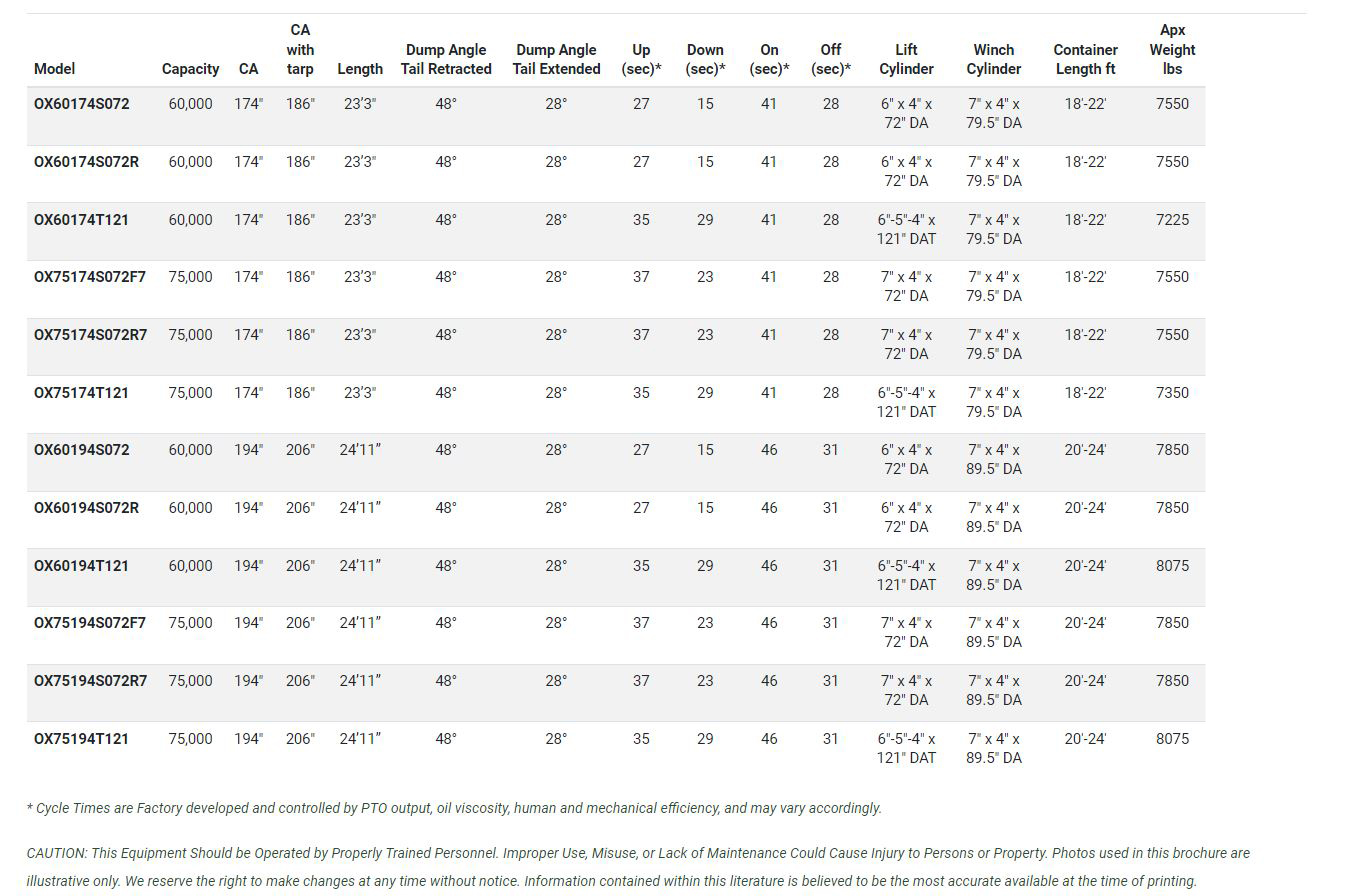This screenshot has height=896, width=1346.
Task: Select the Apx Weight lbs header
Action: click(1172, 50)
